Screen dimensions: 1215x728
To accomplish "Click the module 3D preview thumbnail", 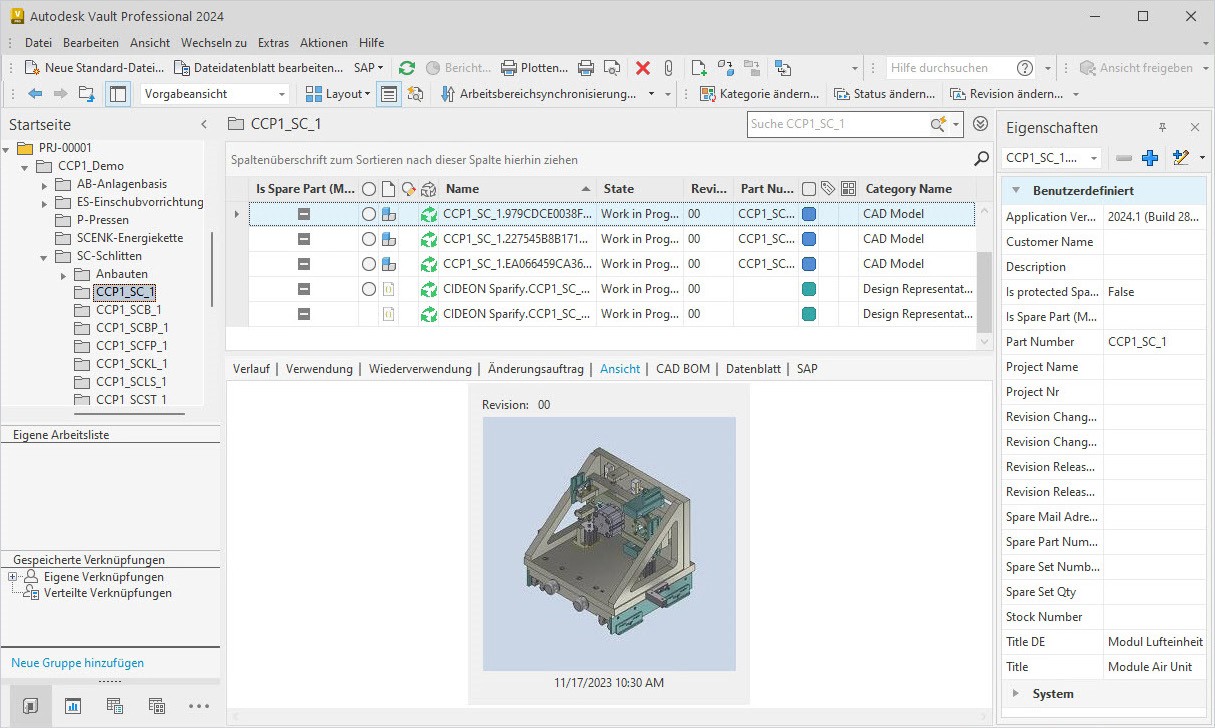I will (x=609, y=543).
